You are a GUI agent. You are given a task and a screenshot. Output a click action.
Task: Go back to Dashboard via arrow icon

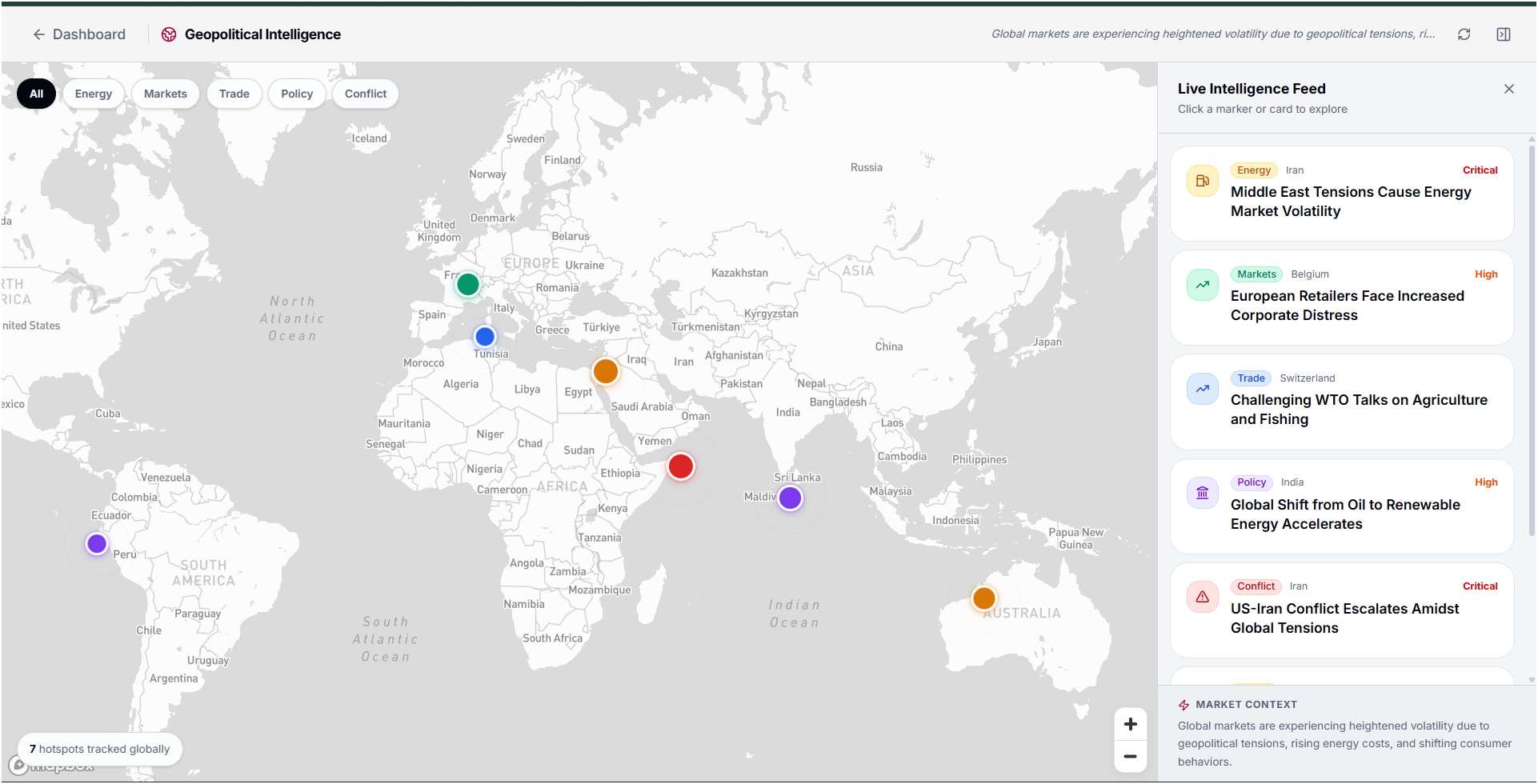tap(38, 34)
